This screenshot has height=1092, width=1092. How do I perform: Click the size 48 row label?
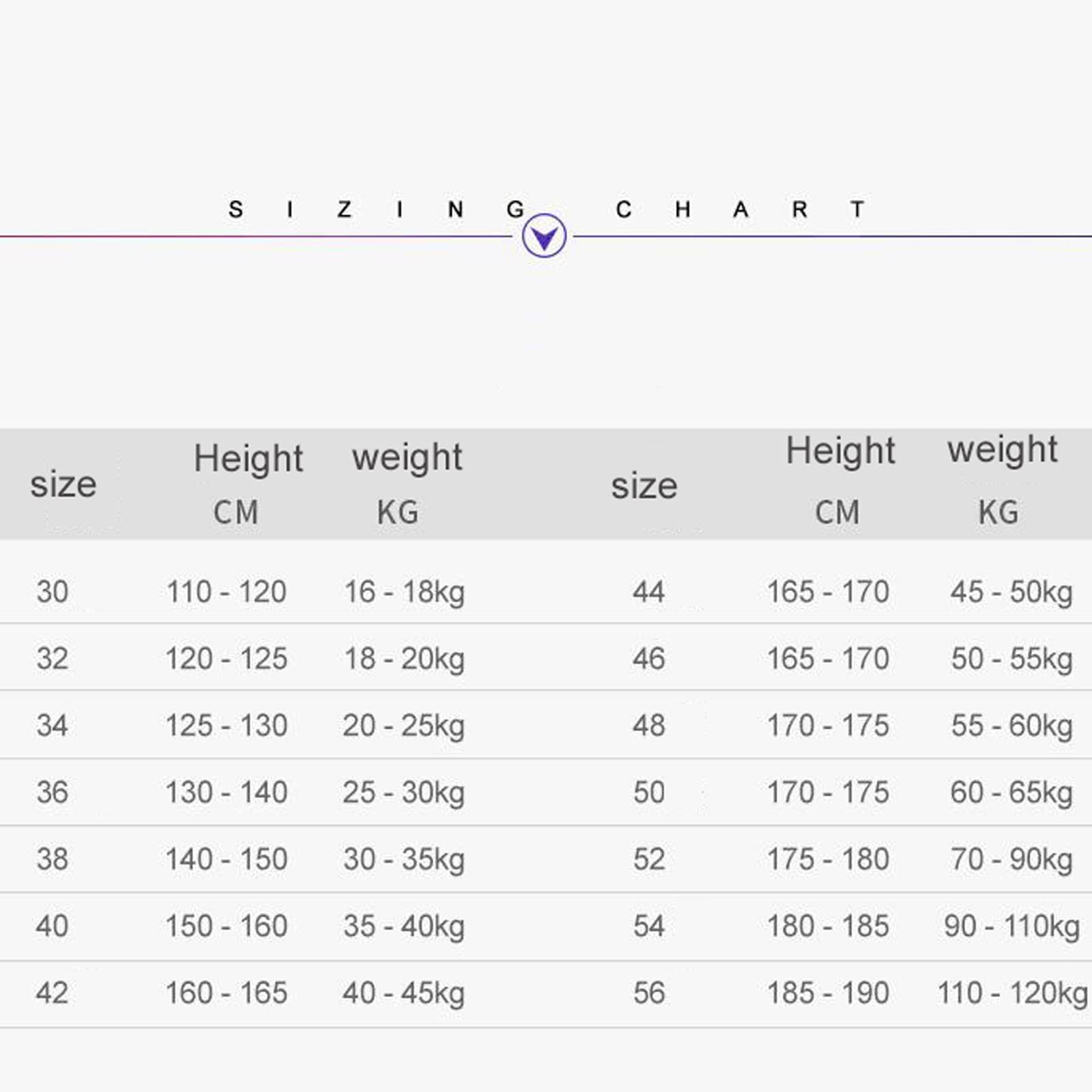(x=648, y=725)
